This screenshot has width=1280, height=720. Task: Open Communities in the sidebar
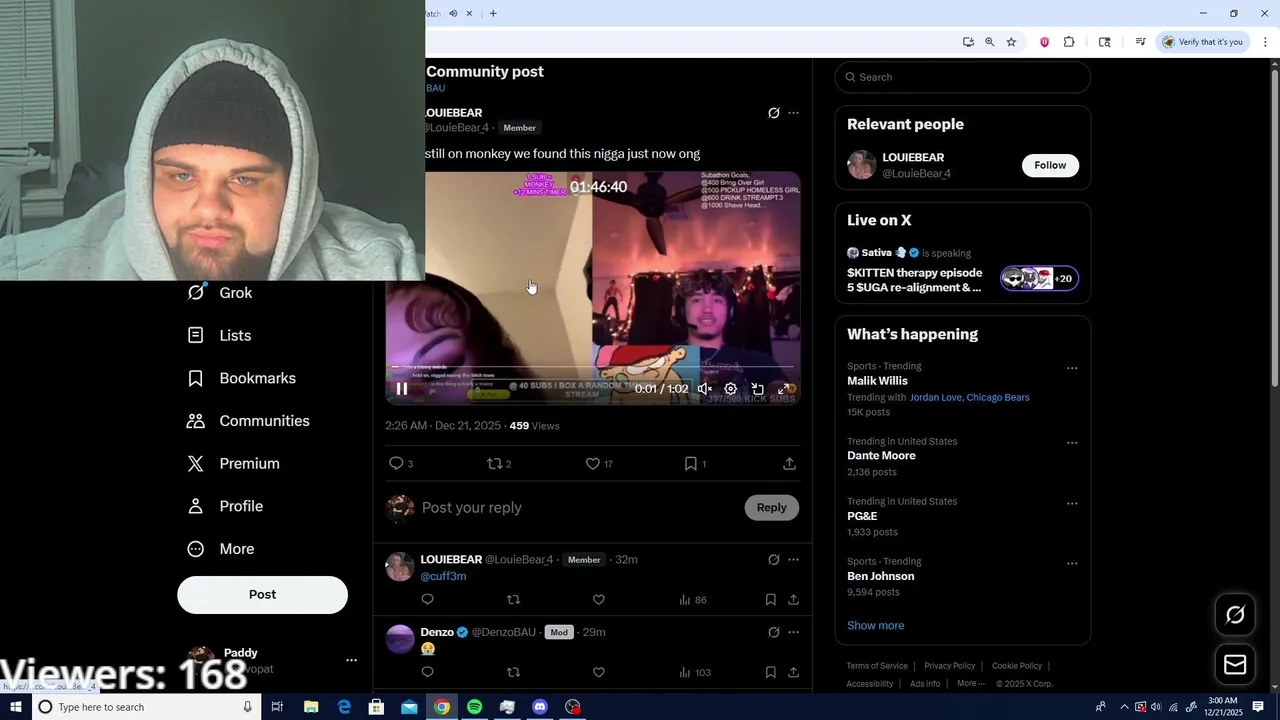point(247,421)
